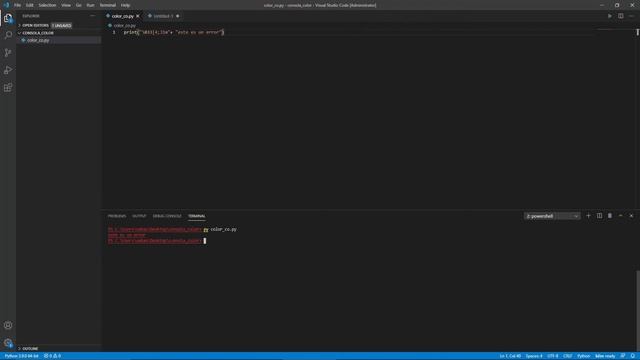Open the Extensions view
The image size is (640, 360).
point(8,88)
